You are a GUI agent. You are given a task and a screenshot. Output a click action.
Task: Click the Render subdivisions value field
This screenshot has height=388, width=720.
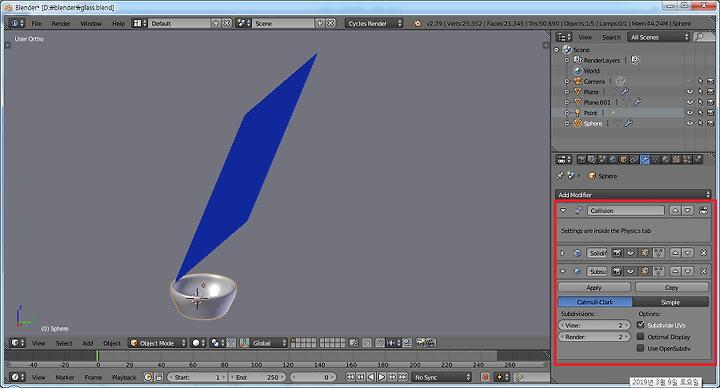[x=594, y=337]
